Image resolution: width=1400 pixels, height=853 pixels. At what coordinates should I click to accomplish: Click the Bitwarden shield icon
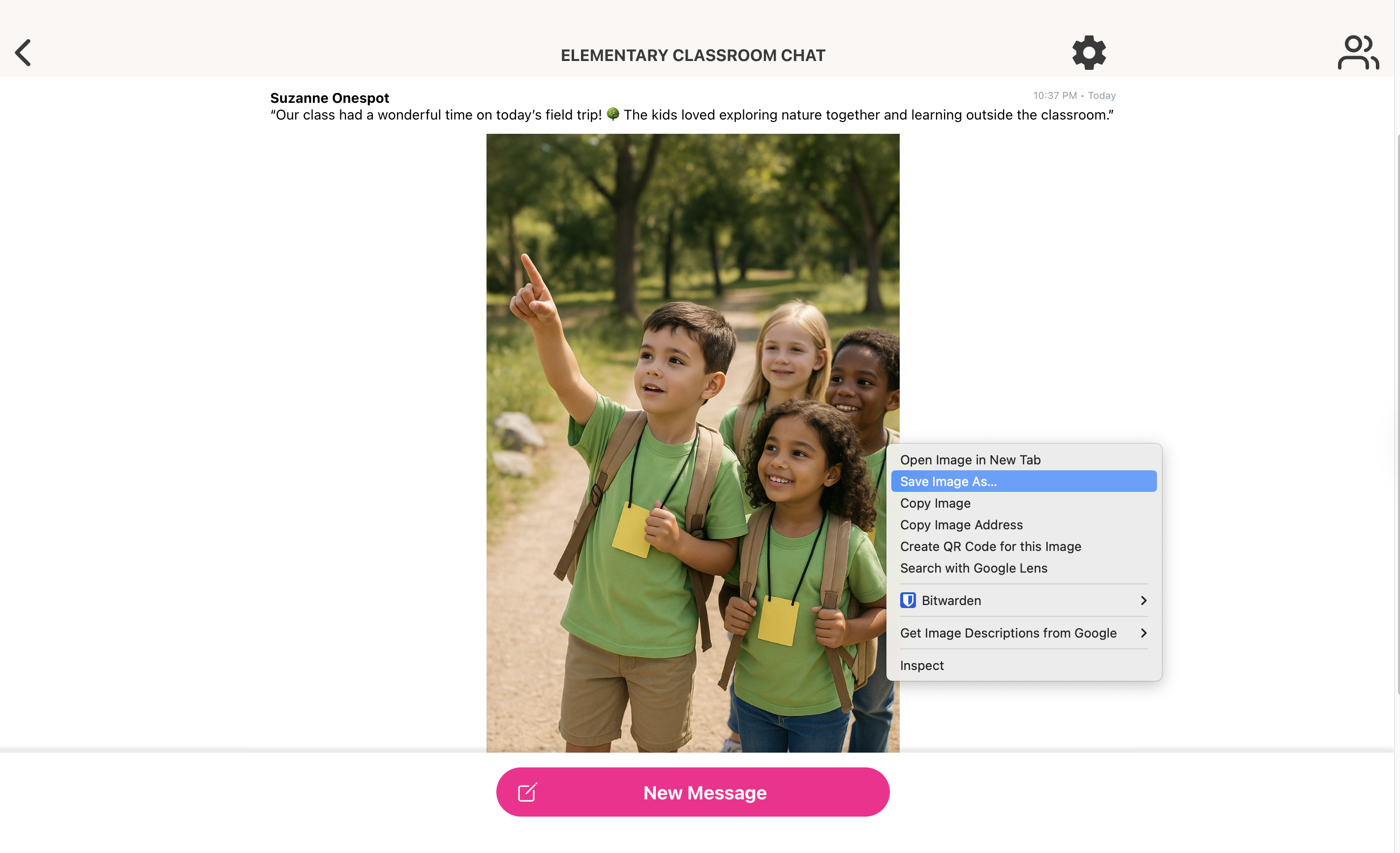coord(908,600)
